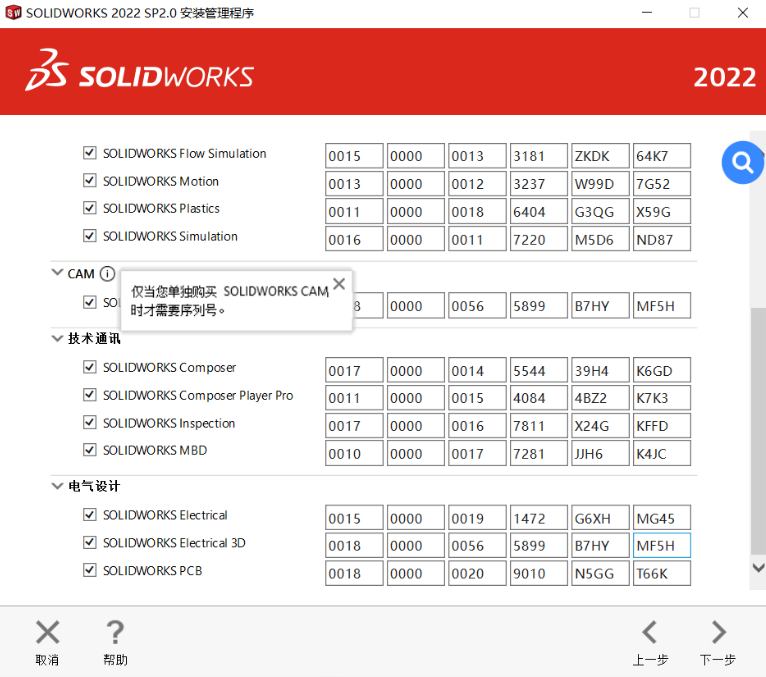Select Motion serial field W99D
Viewport: 766px width, 677px height.
600,184
